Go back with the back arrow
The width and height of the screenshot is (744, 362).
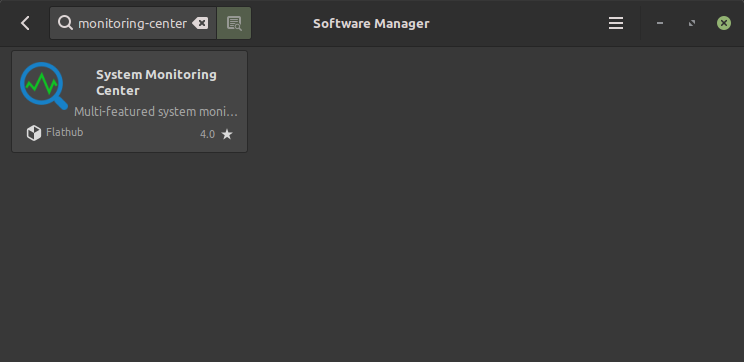point(25,23)
